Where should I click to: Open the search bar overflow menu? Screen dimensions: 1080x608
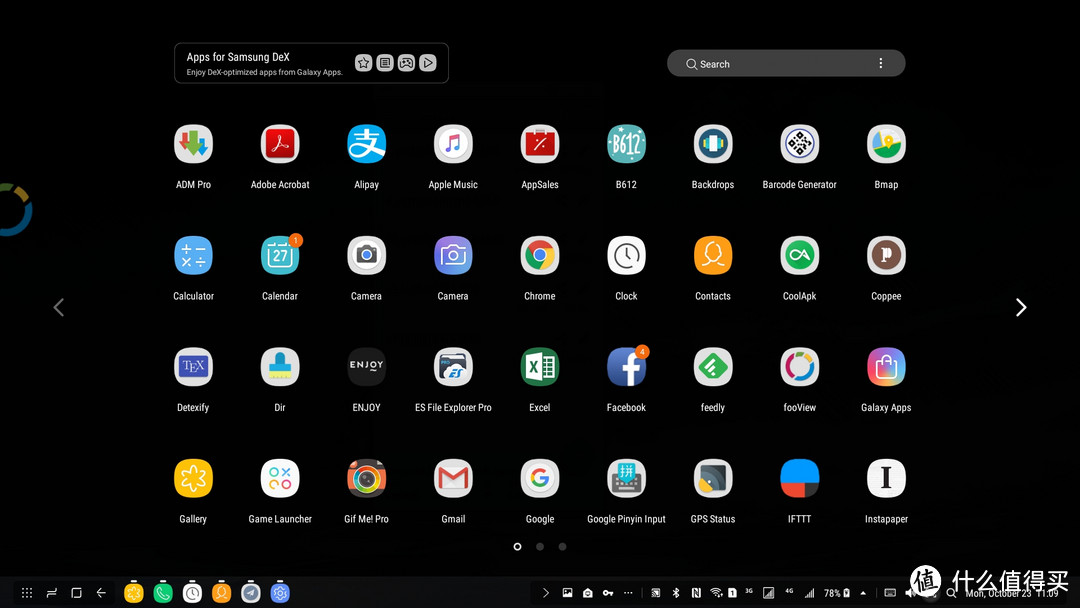[x=881, y=62]
